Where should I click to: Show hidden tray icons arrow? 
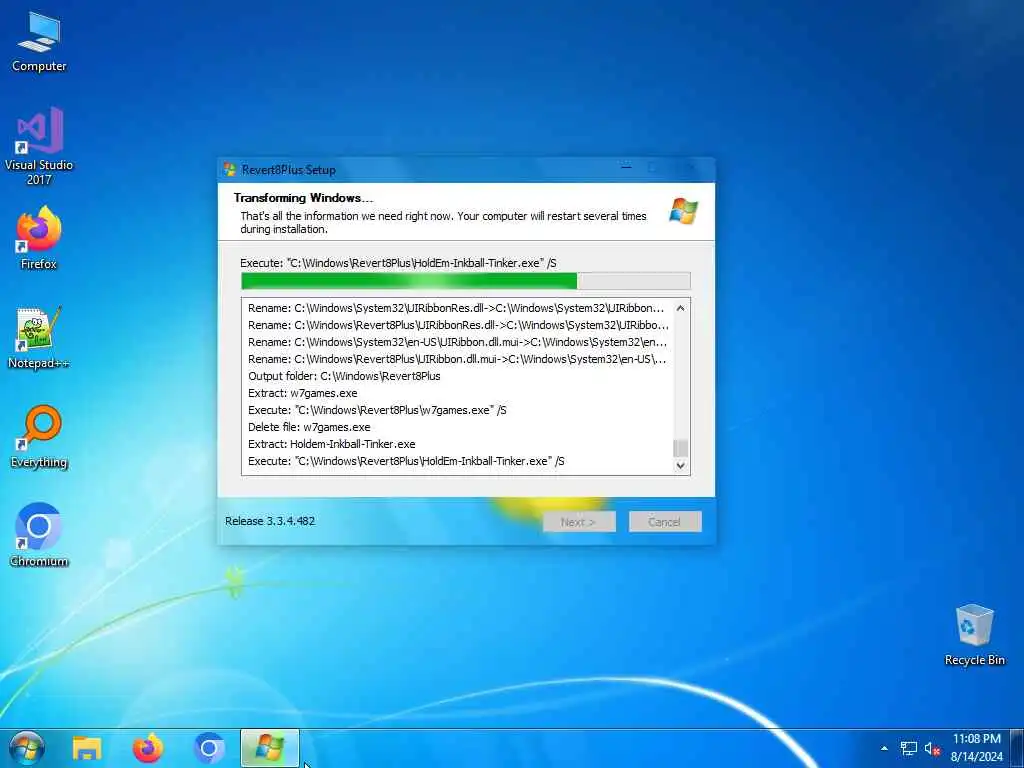click(x=884, y=748)
